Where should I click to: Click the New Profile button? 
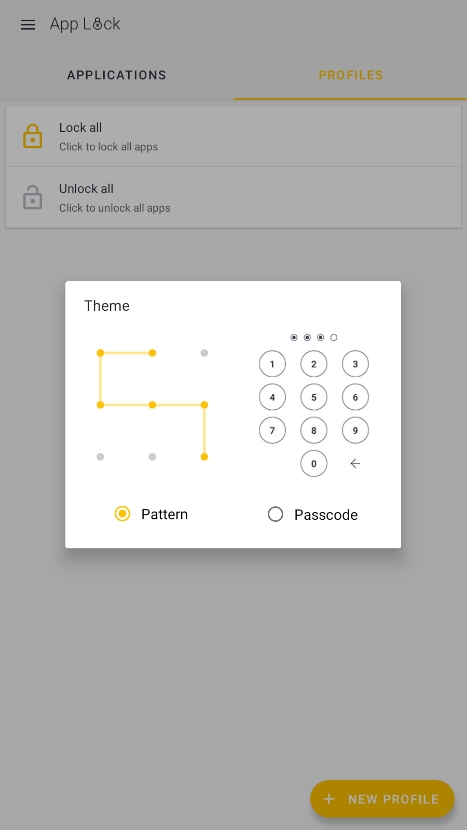[x=382, y=799]
